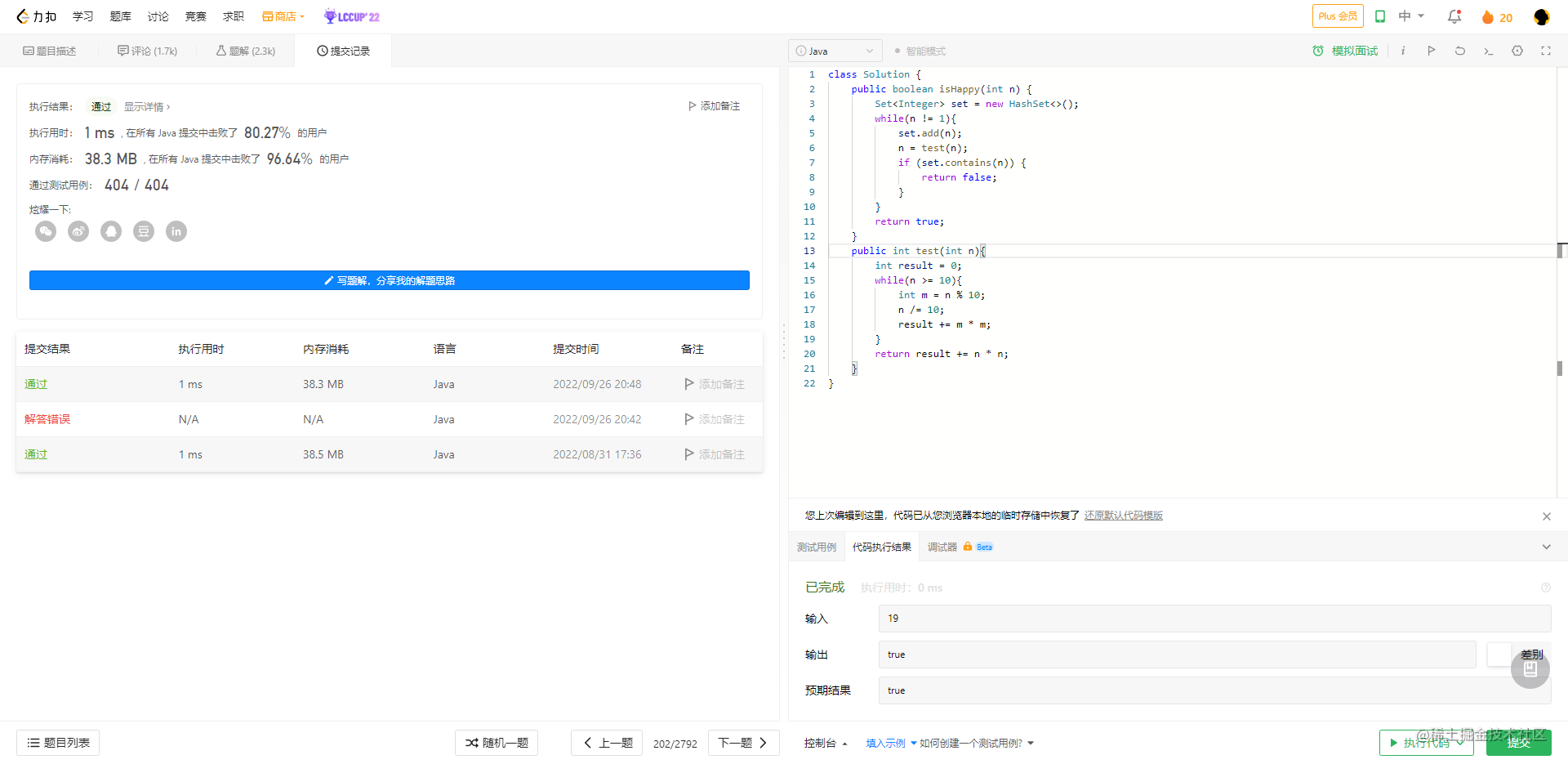Open 填入示例 dropdown
1568x764 pixels.
(891, 743)
